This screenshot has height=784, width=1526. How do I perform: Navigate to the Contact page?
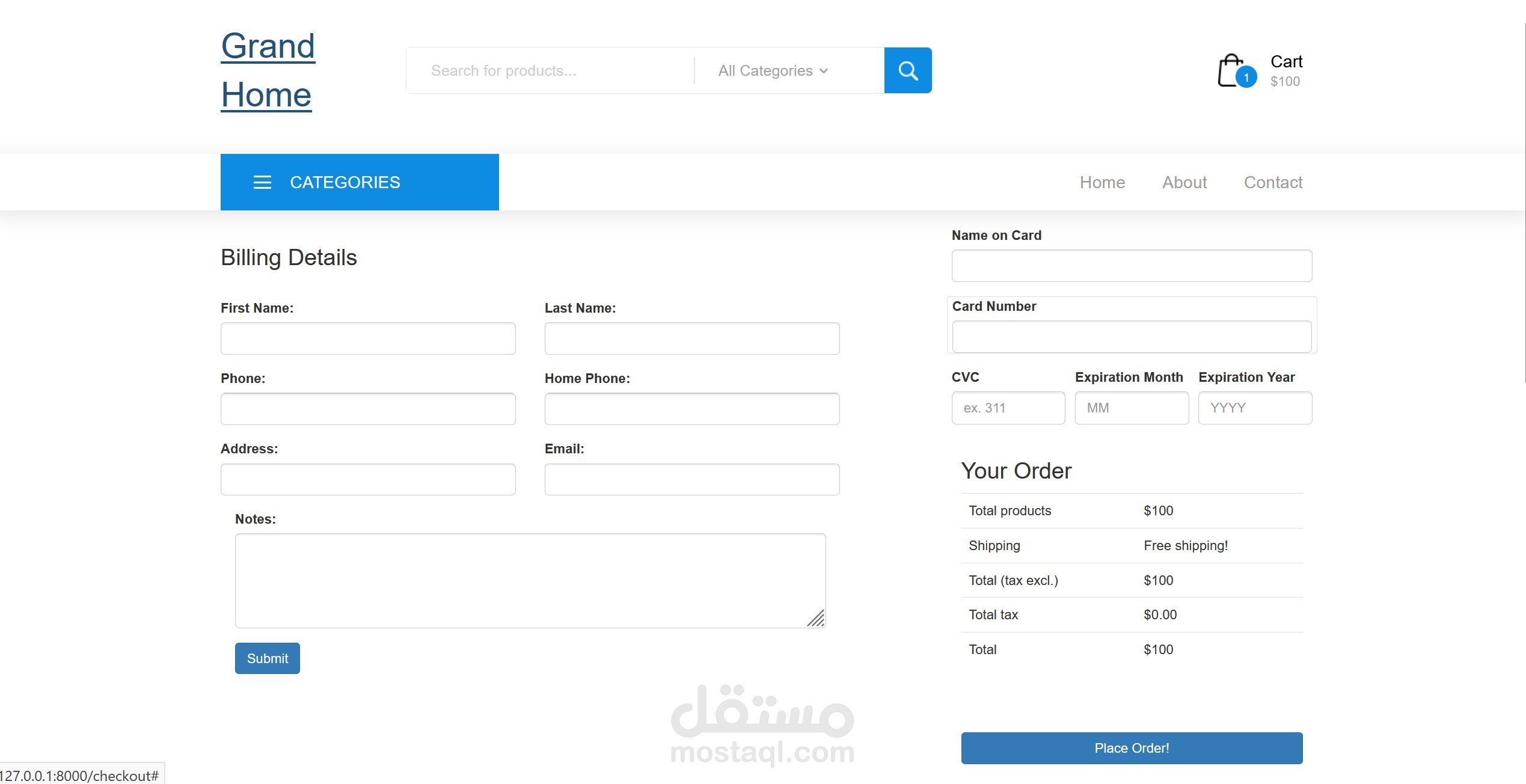[1273, 182]
